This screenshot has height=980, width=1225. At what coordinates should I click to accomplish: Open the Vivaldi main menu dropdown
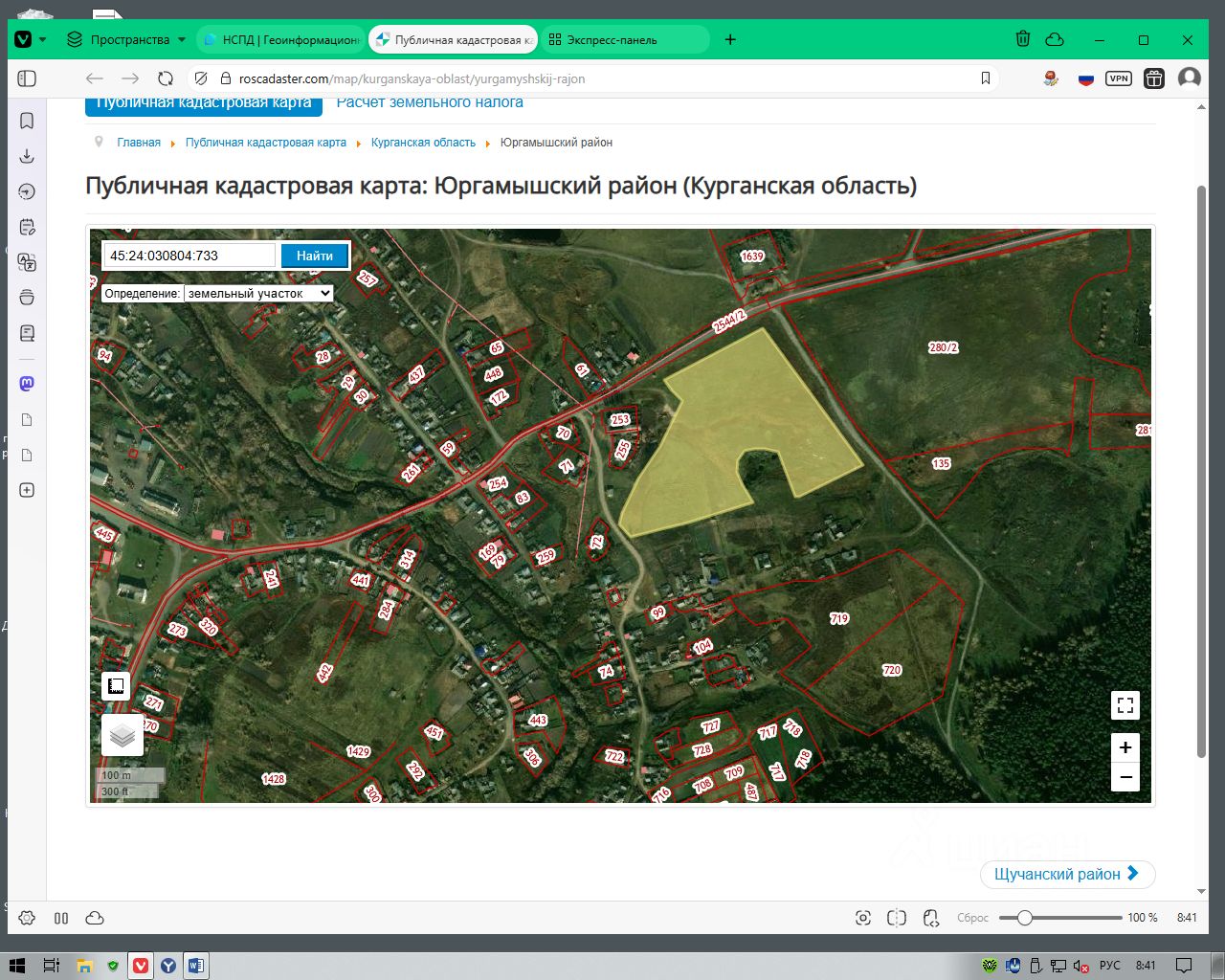coord(30,39)
